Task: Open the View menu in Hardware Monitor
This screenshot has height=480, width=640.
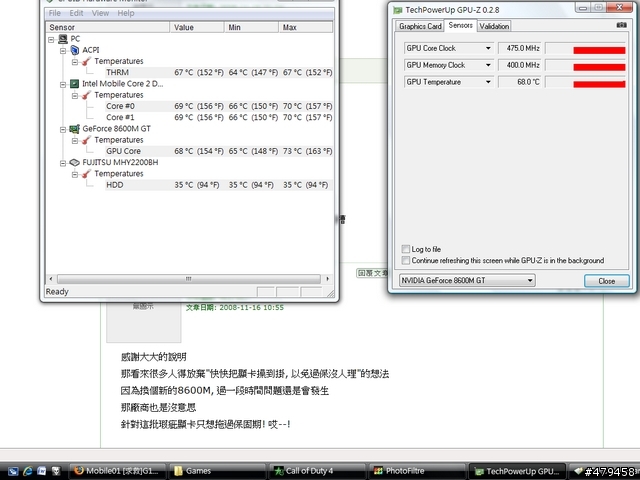Action: pyautogui.click(x=100, y=13)
